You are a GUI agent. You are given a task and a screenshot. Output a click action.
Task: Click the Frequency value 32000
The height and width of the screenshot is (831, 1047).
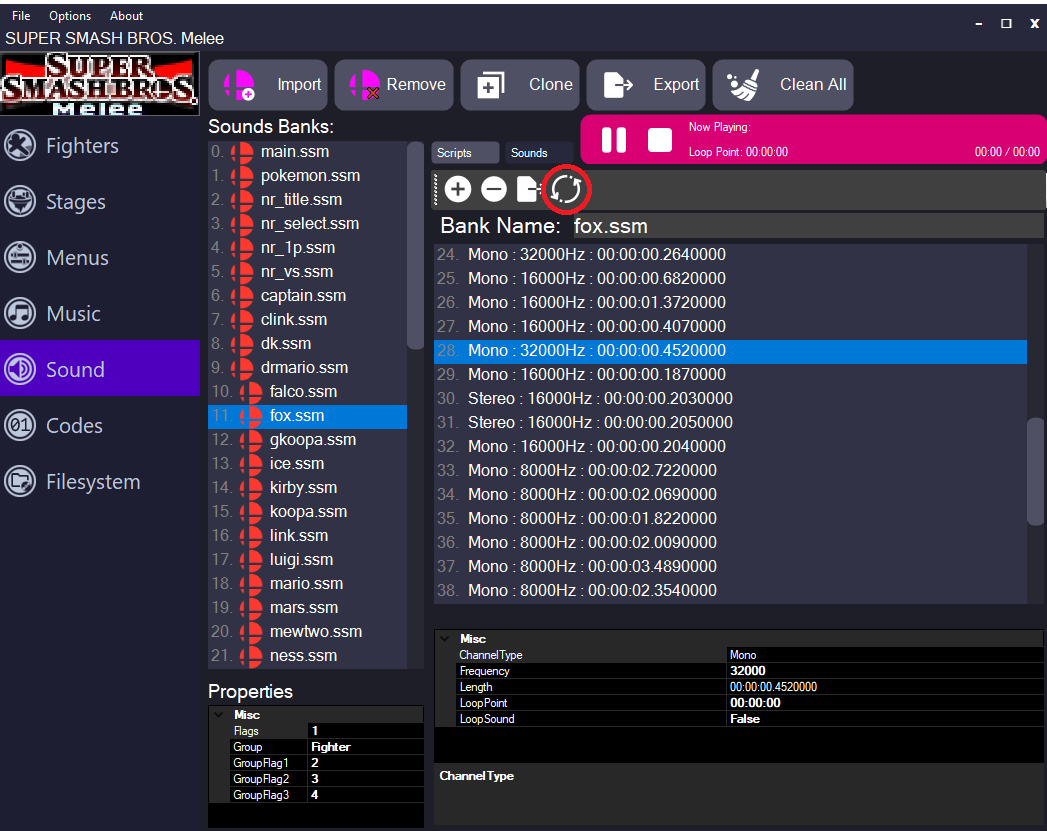[884, 671]
